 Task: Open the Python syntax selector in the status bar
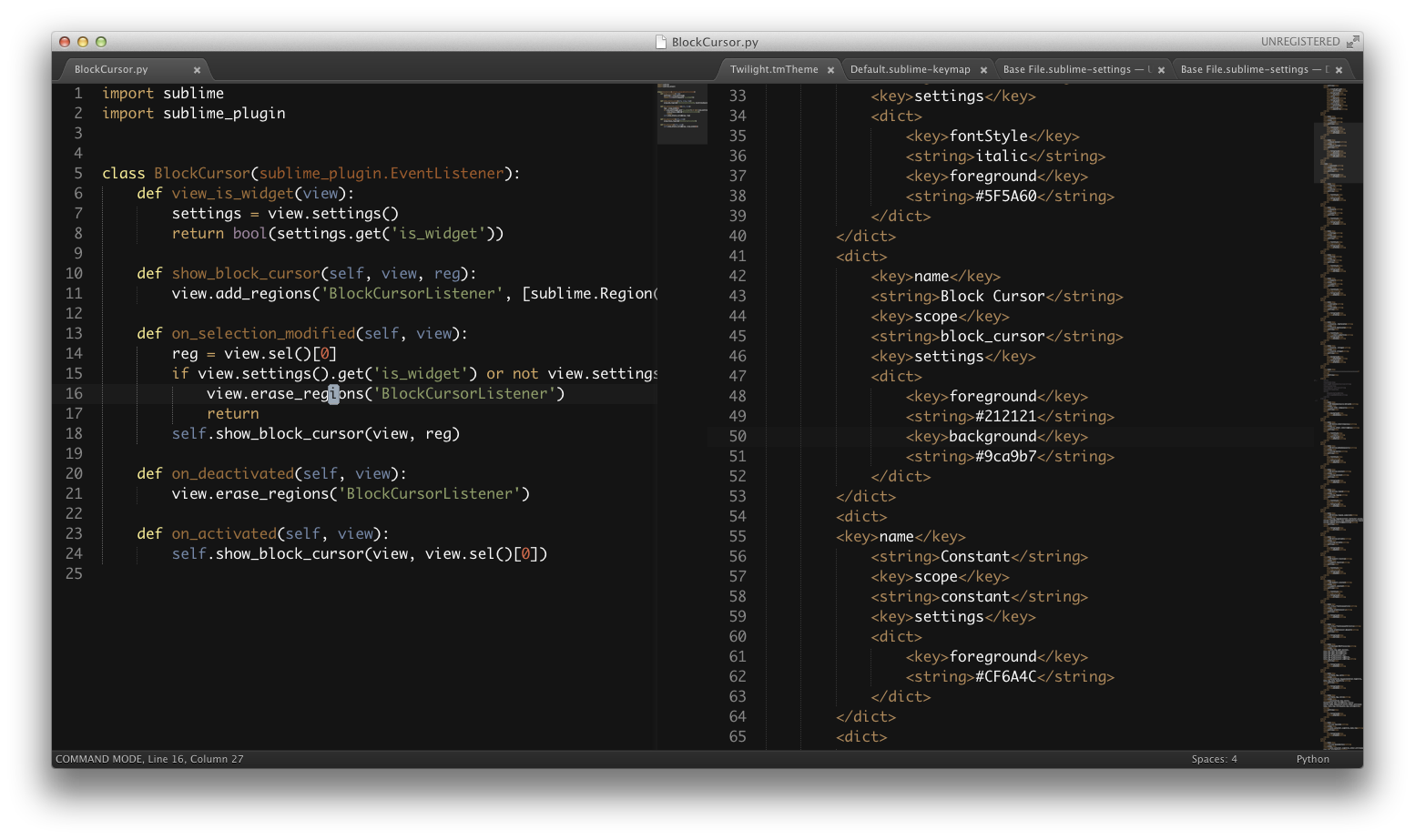1311,758
